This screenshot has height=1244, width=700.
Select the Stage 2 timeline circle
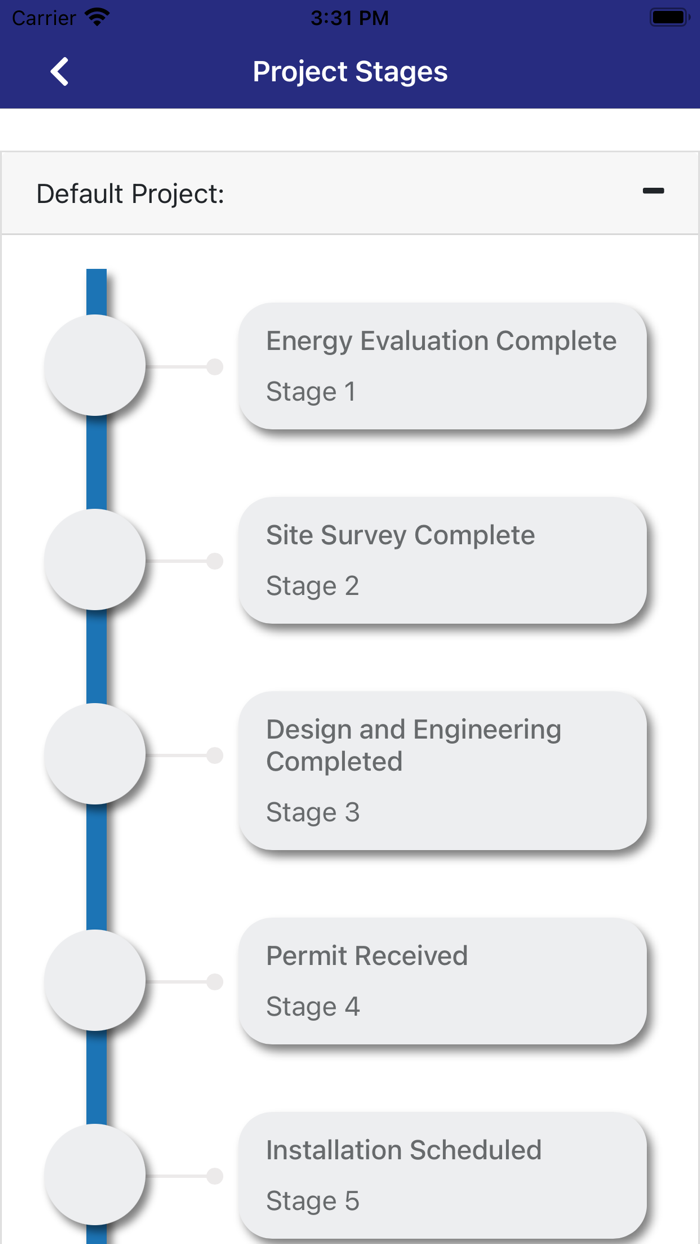coord(96,560)
